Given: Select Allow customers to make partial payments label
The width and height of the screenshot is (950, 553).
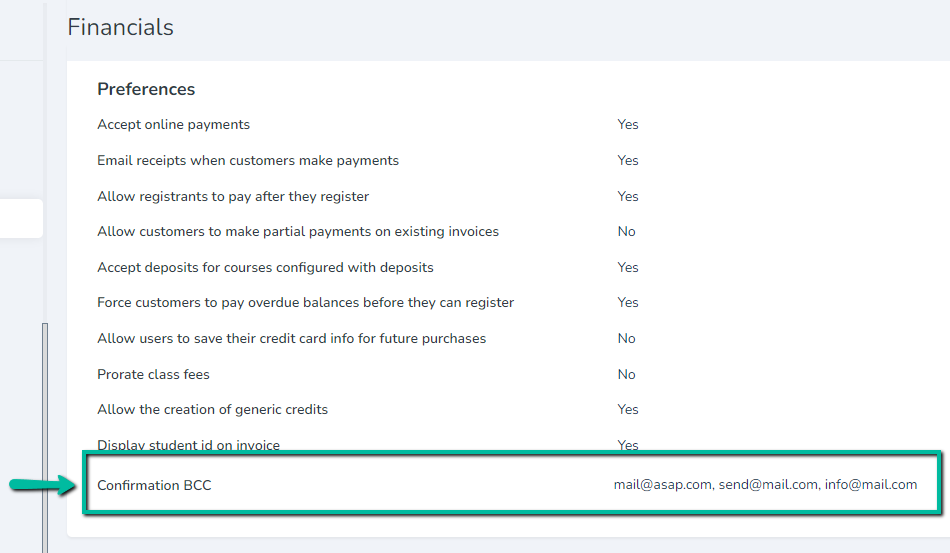Looking at the screenshot, I should tap(297, 231).
